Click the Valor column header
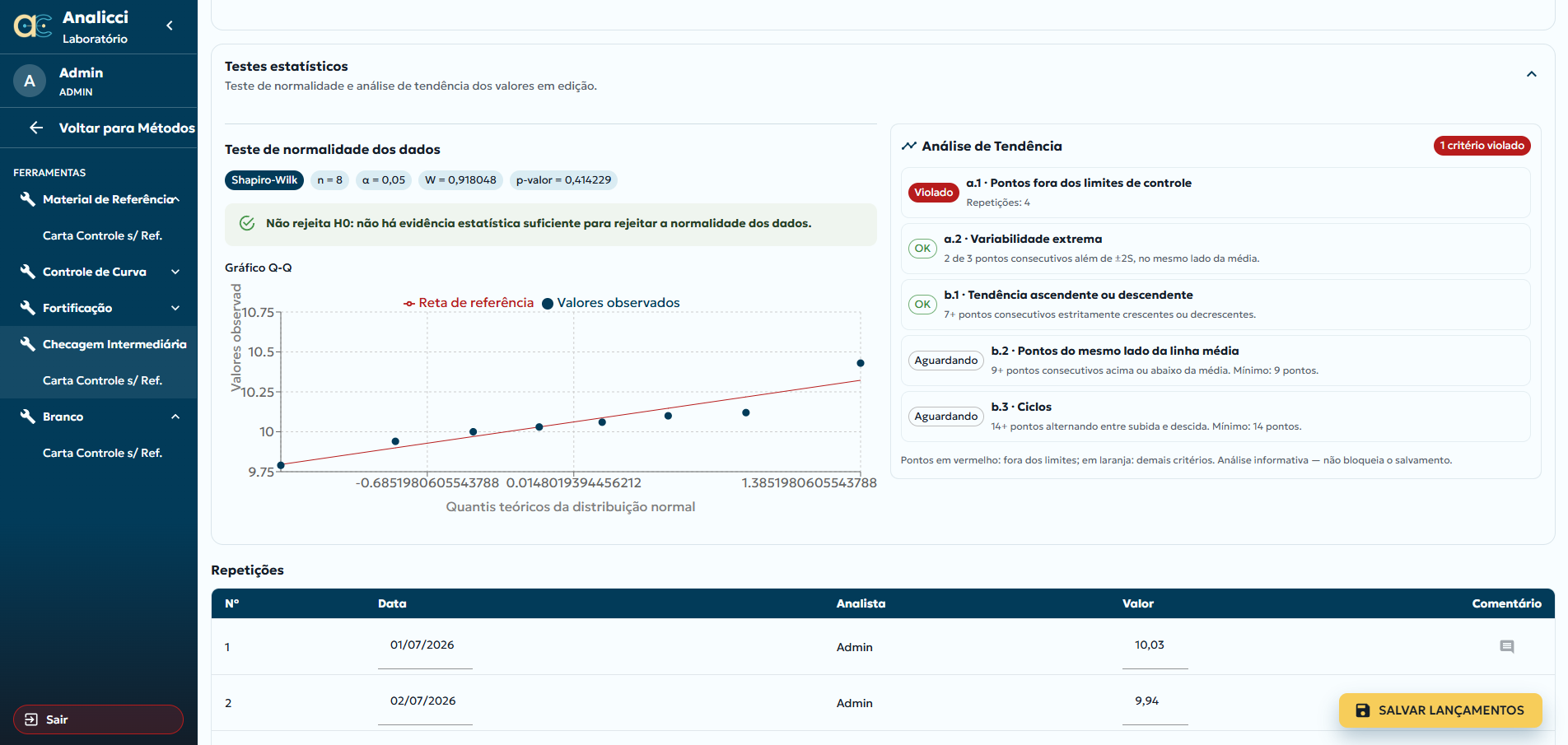 [x=1138, y=603]
